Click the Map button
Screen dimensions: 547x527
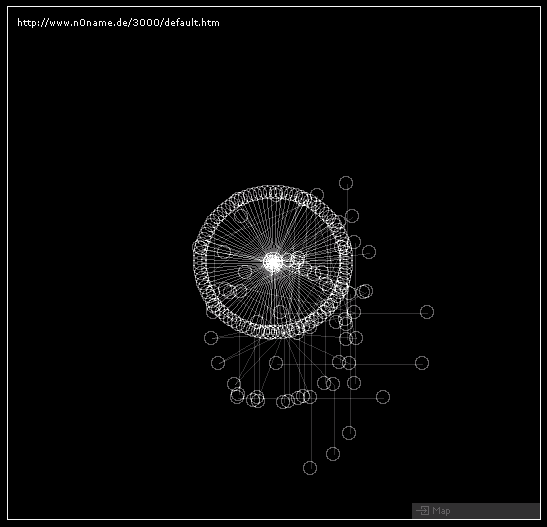click(475, 511)
